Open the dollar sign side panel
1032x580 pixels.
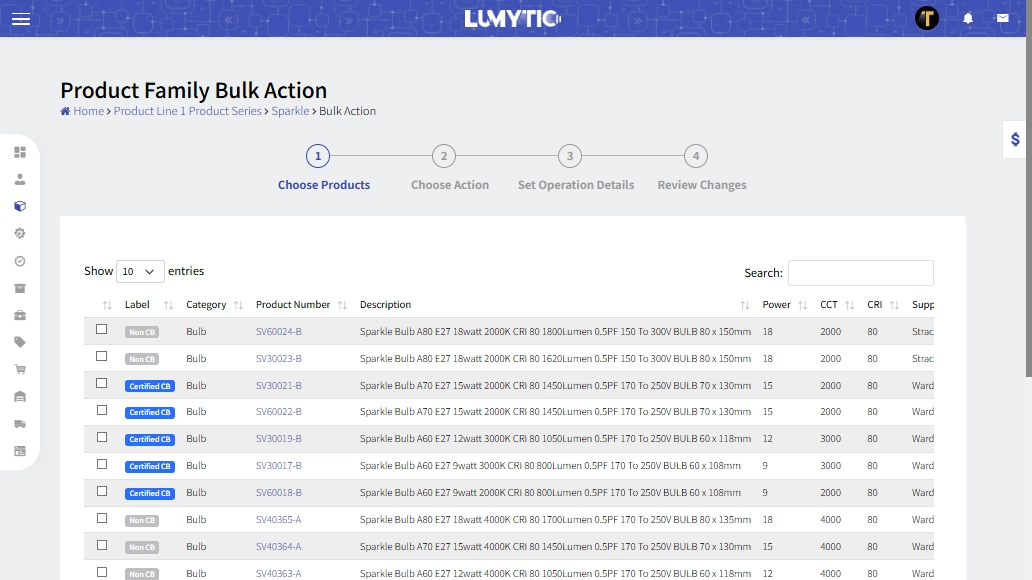click(1016, 140)
